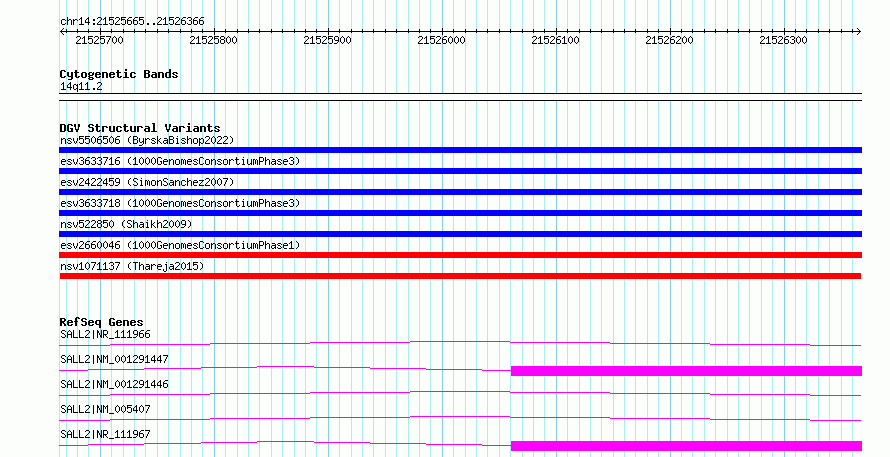Viewport: 890px width, 457px height.
Task: Click ruler position 21526100
Action: [556, 40]
